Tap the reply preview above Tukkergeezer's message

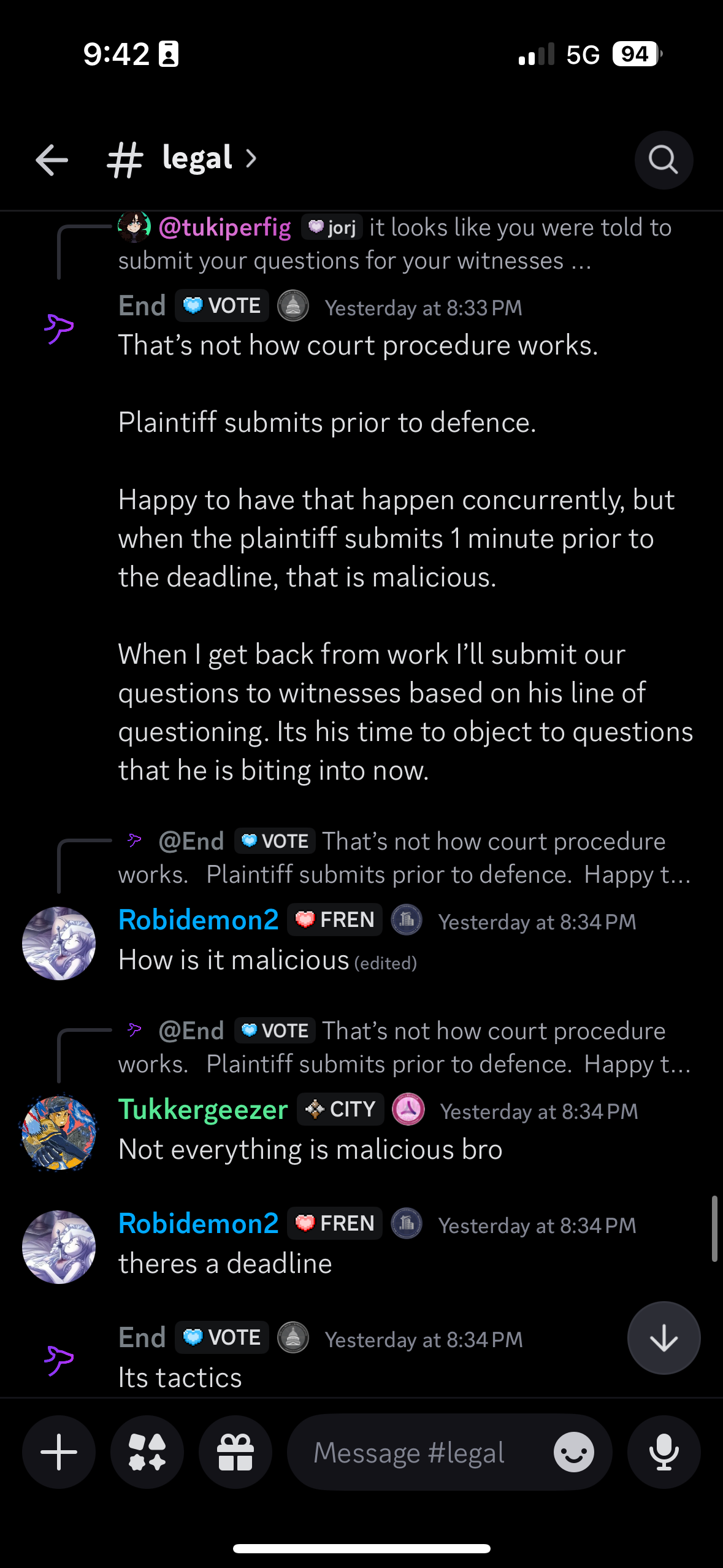(x=405, y=1047)
